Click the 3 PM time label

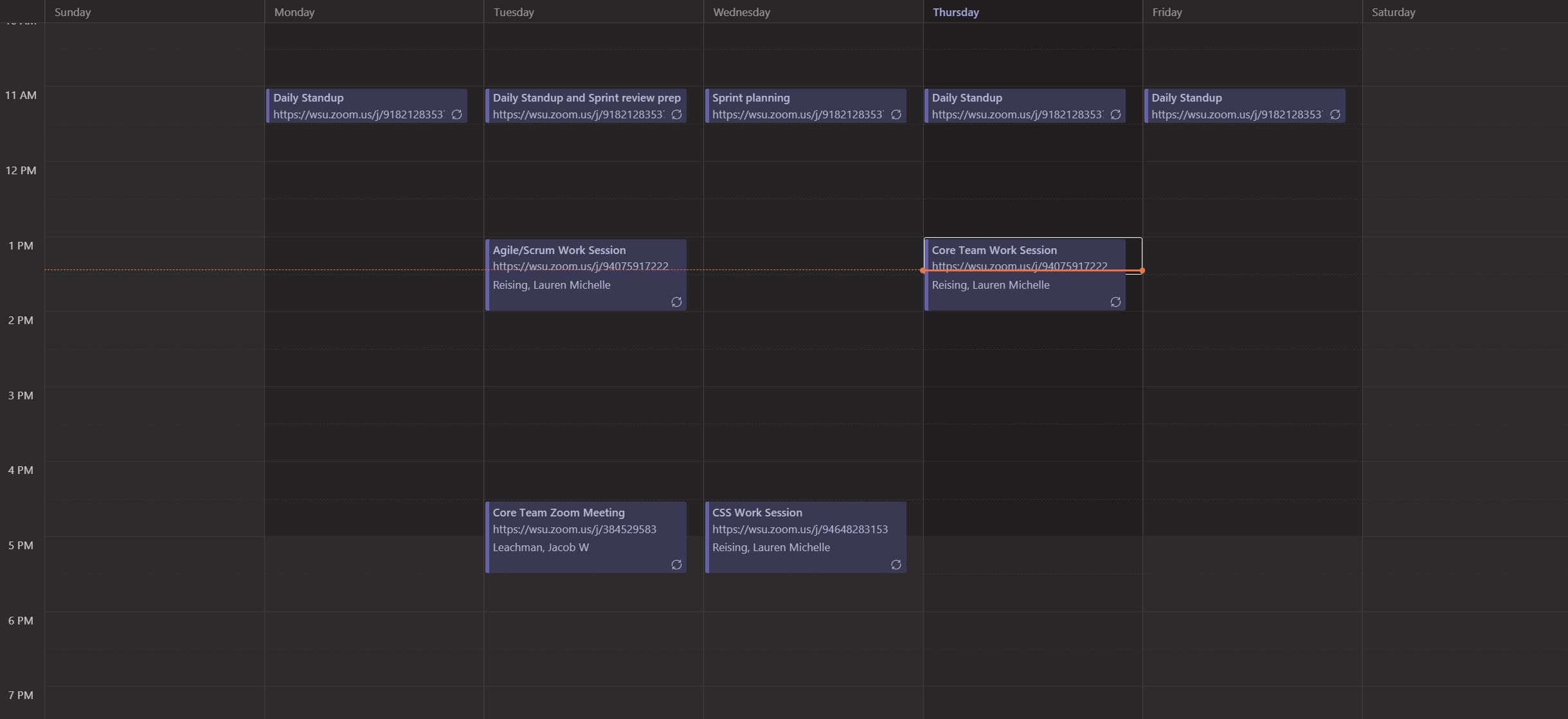click(21, 396)
